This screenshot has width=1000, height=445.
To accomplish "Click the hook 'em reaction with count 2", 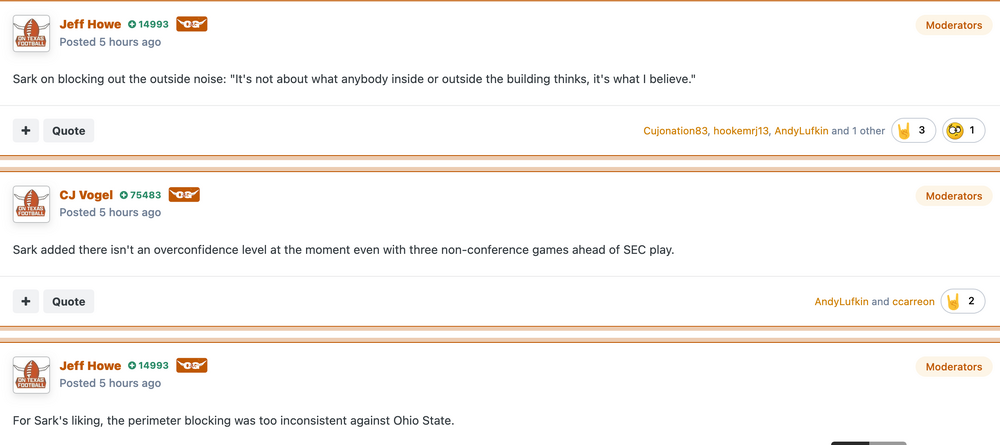I will (962, 301).
